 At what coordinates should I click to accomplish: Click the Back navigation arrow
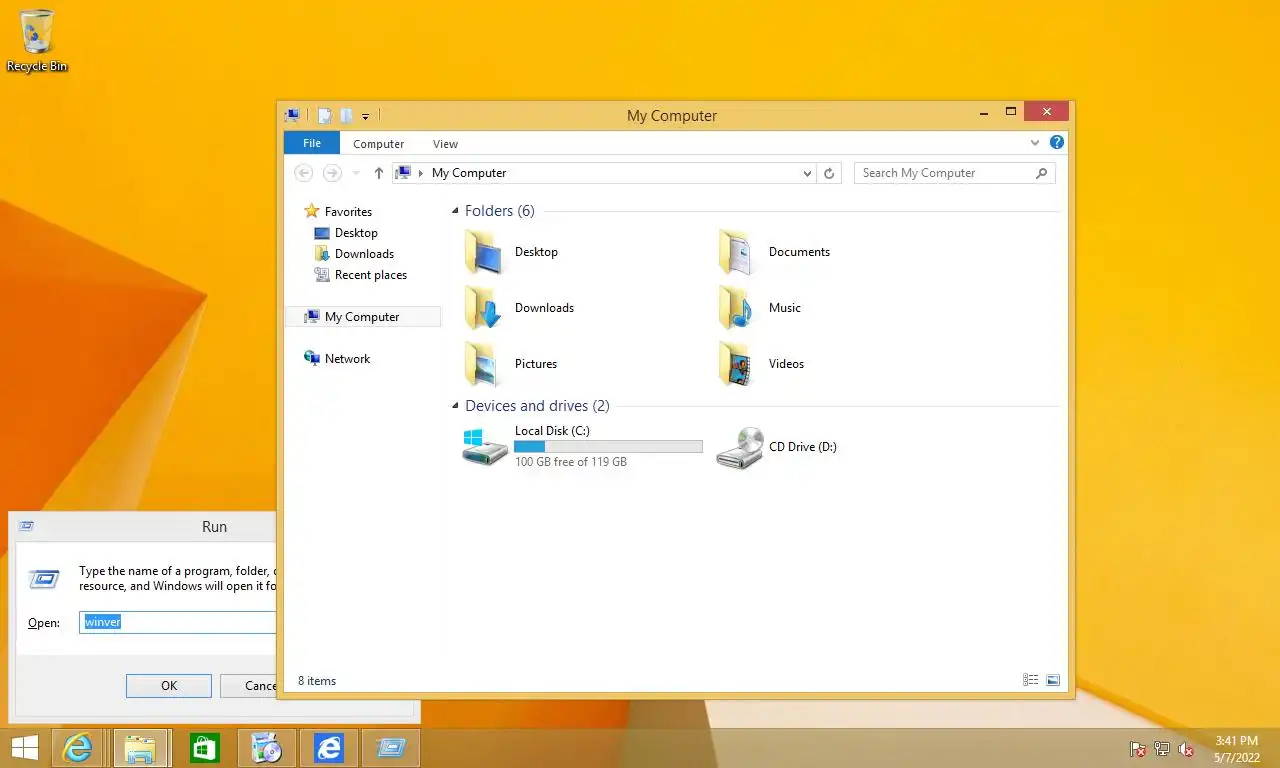coord(303,173)
